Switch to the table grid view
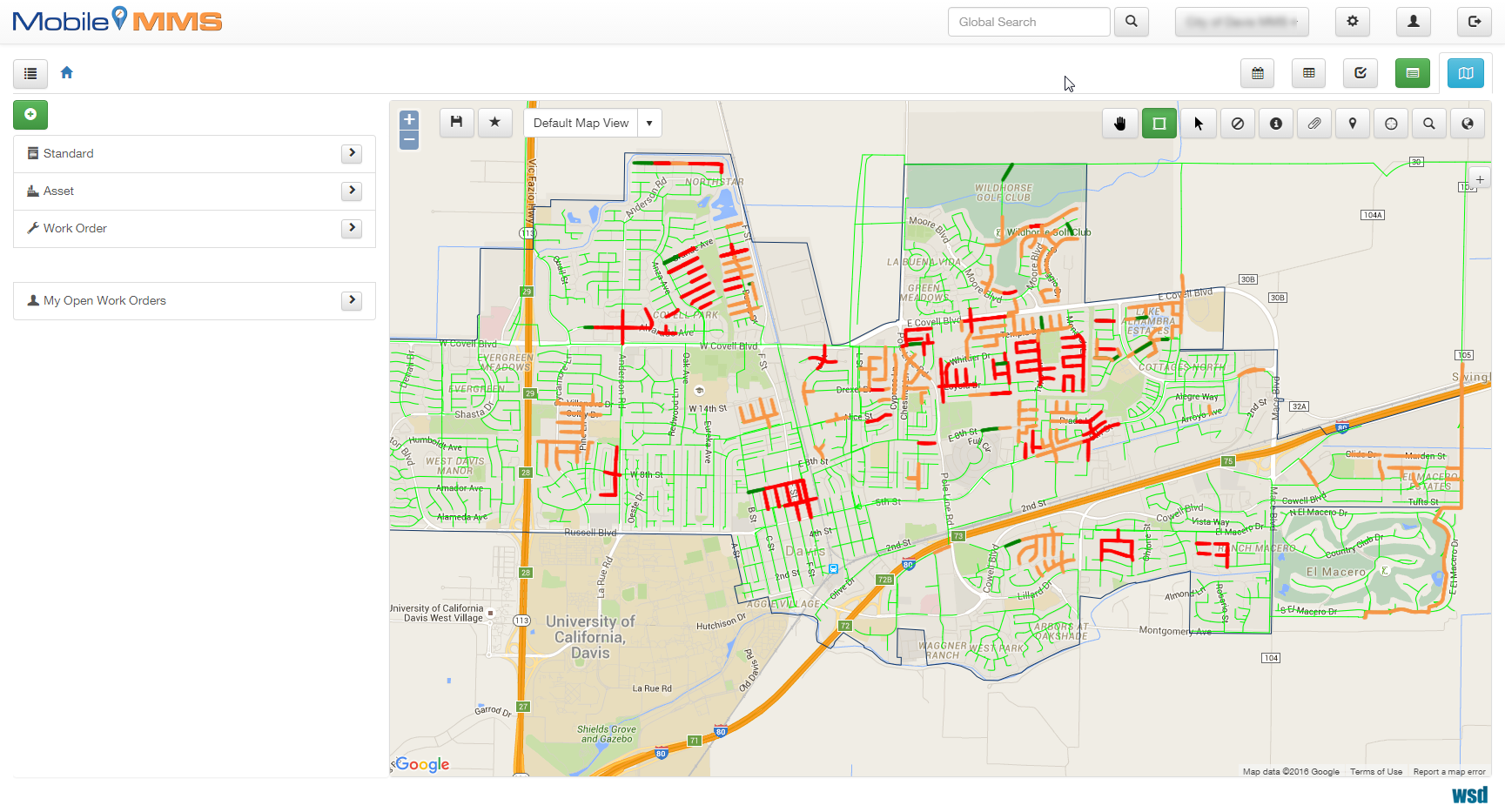The width and height of the screenshot is (1505, 812). pos(1309,73)
